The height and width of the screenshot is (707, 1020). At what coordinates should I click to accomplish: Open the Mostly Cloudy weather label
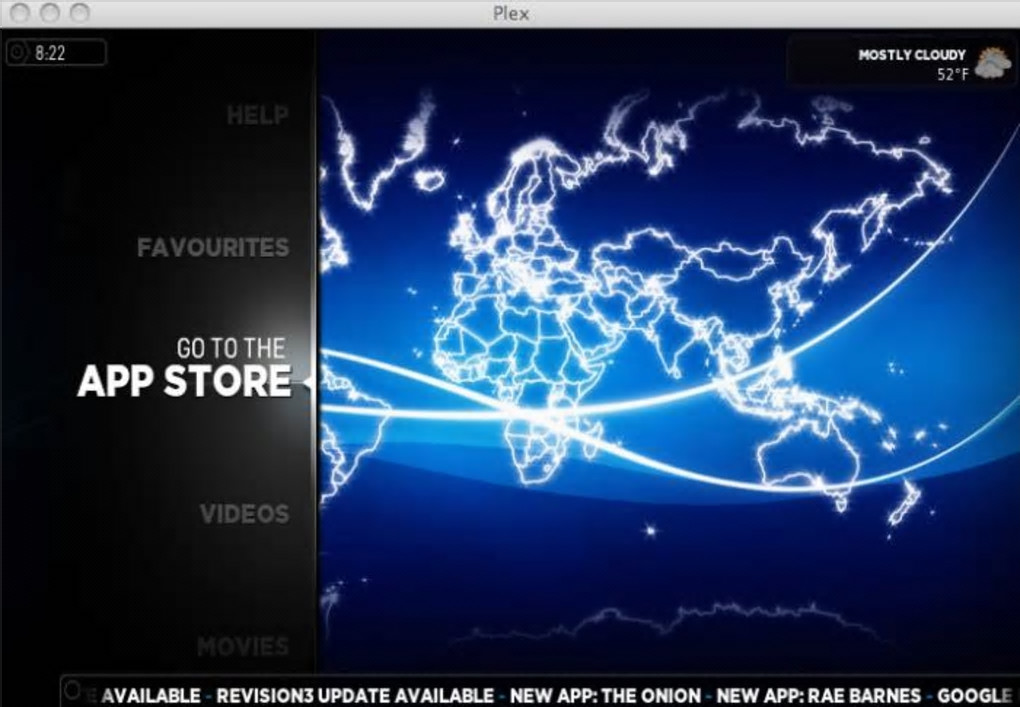pos(912,55)
